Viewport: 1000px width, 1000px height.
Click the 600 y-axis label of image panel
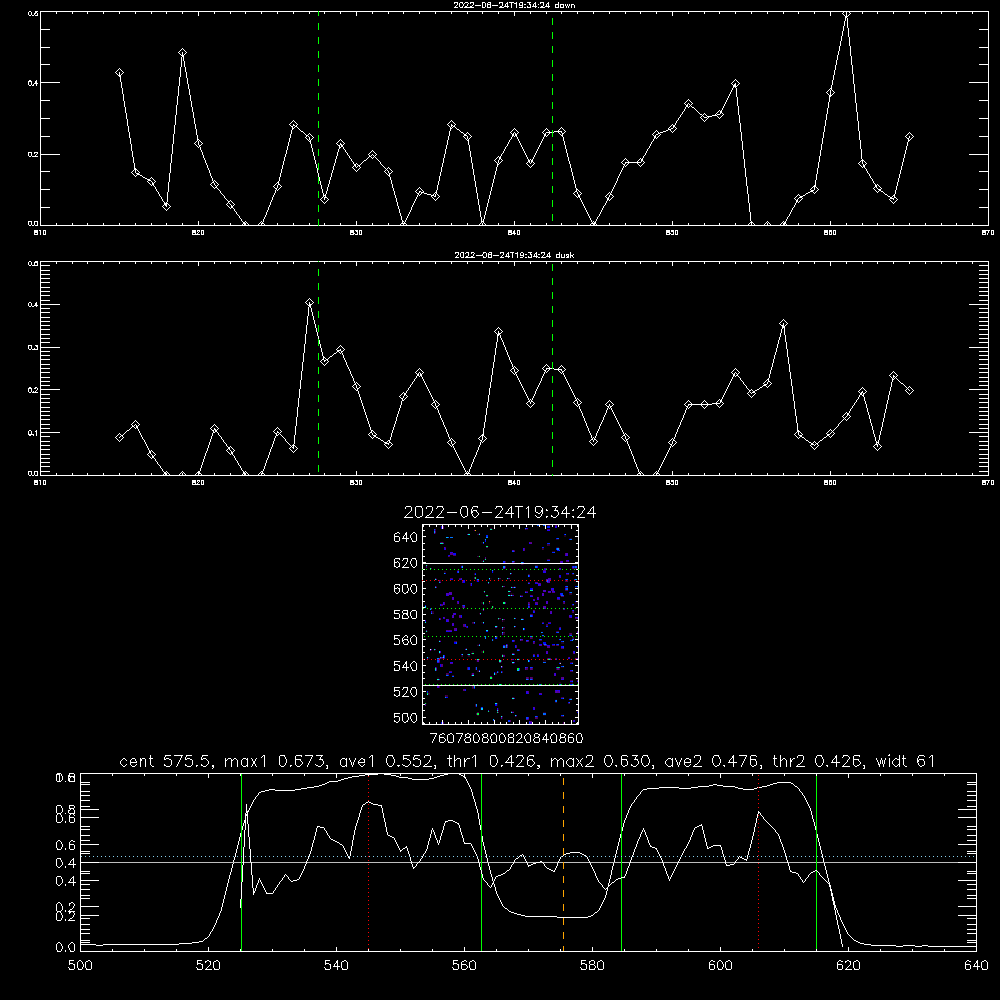[x=406, y=589]
